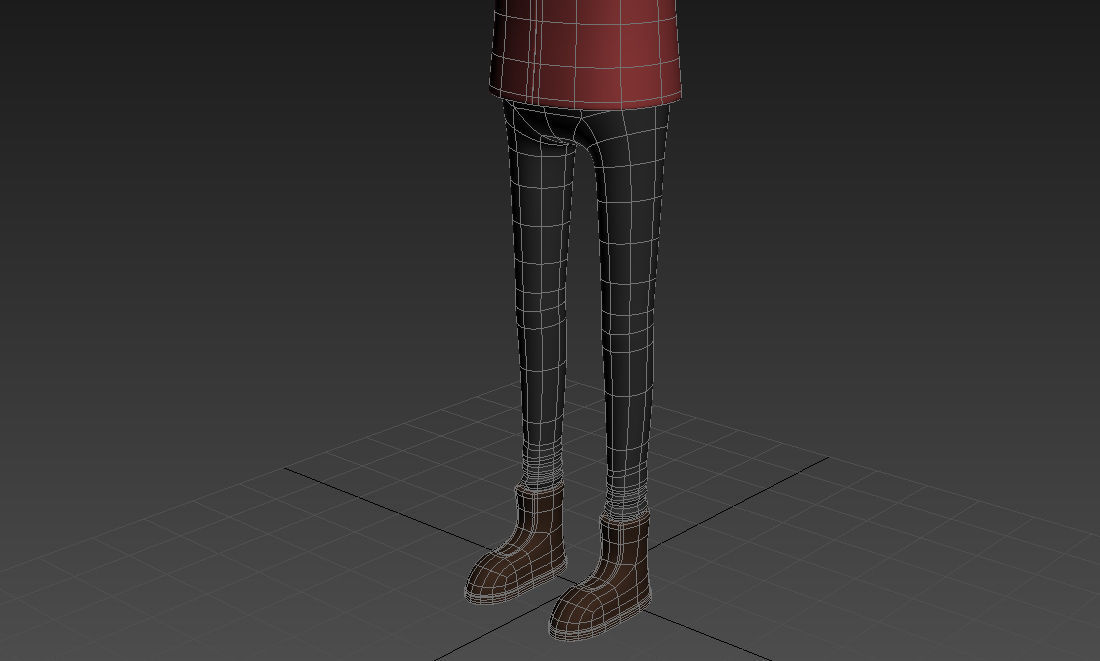Select the red coat mesh in viewport
Viewport: 1100px width, 661px height.
[x=586, y=53]
